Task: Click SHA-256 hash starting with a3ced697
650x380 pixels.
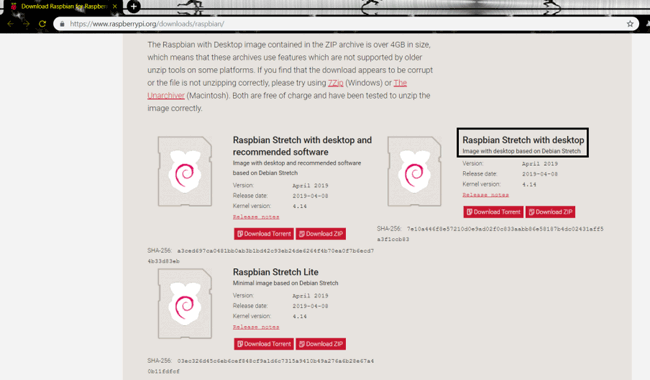Action: tap(261, 256)
